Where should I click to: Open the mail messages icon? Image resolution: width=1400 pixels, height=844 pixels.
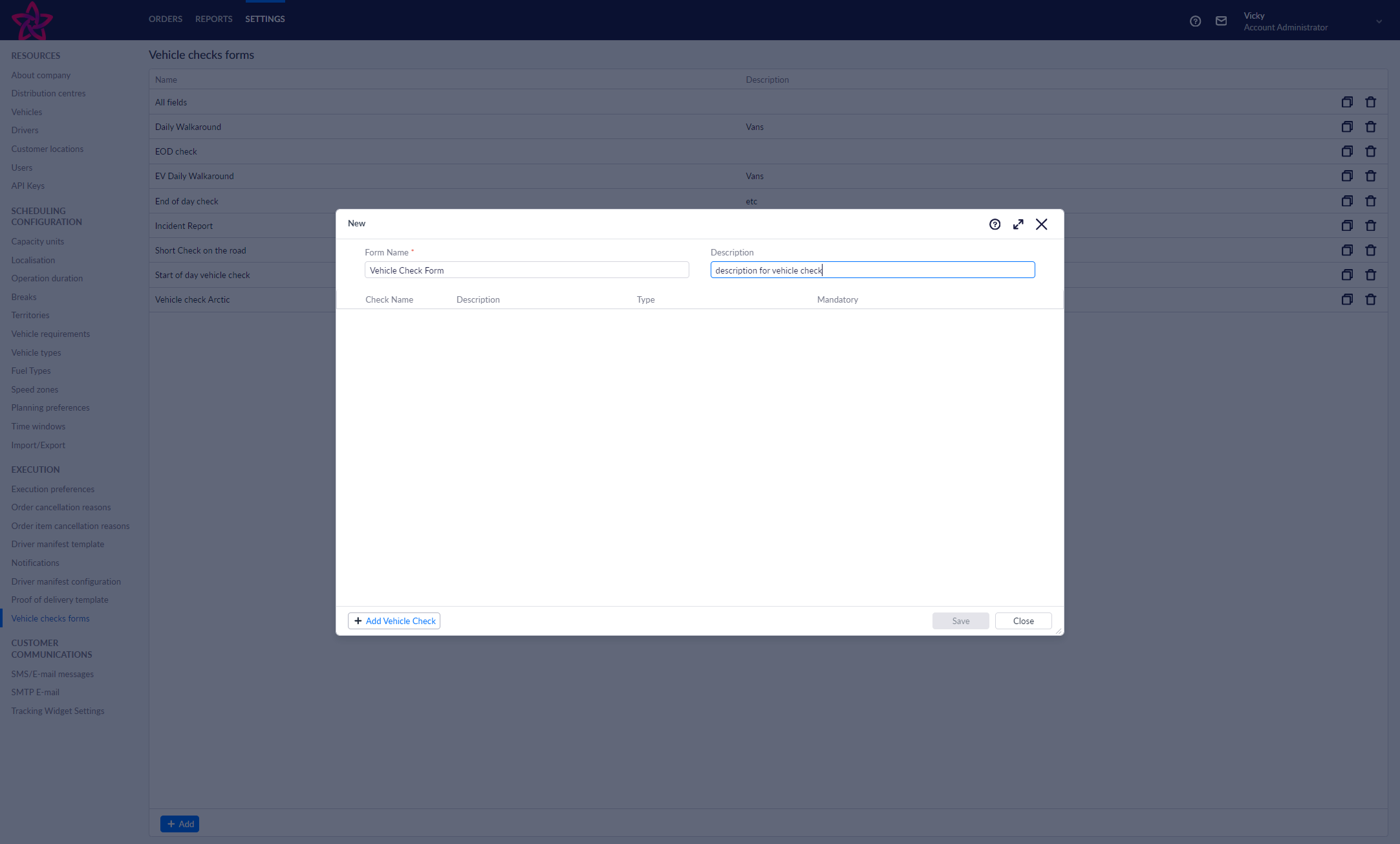(1222, 21)
